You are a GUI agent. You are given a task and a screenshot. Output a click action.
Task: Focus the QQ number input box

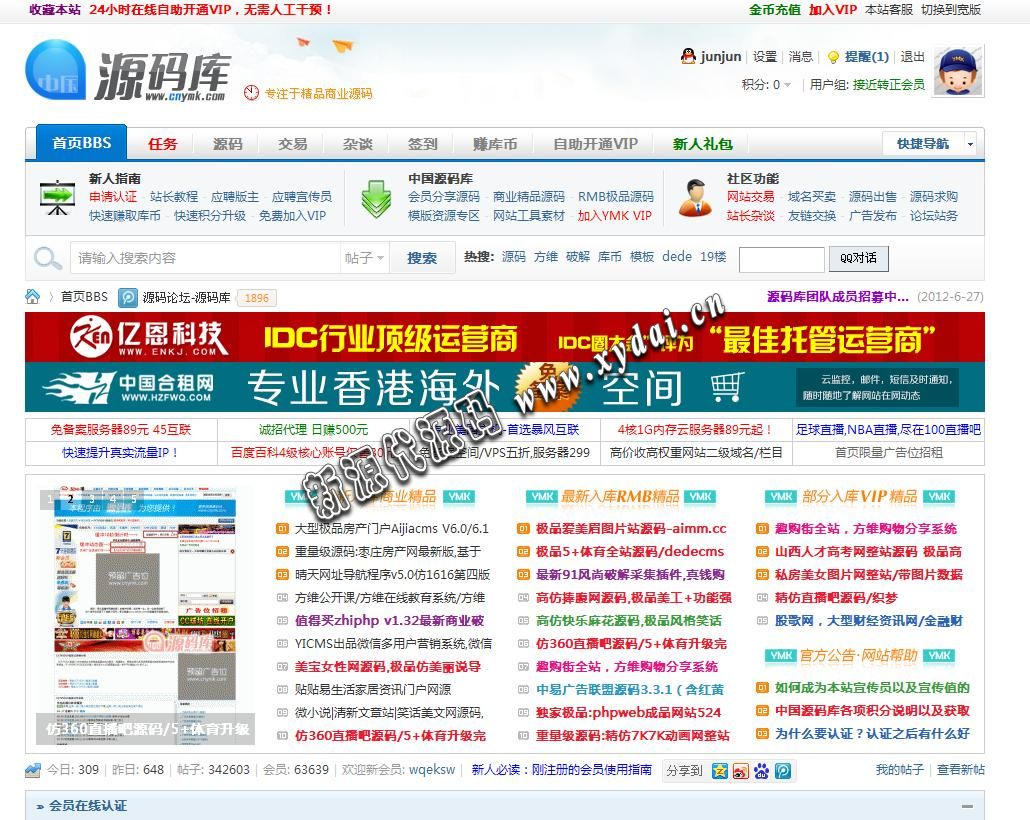point(781,259)
